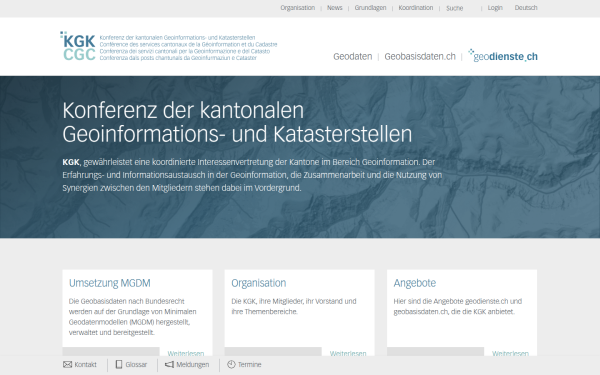Go to Geobasisdaten.ch navigation link
Image resolution: width=600 pixels, height=375 pixels.
[420, 57]
